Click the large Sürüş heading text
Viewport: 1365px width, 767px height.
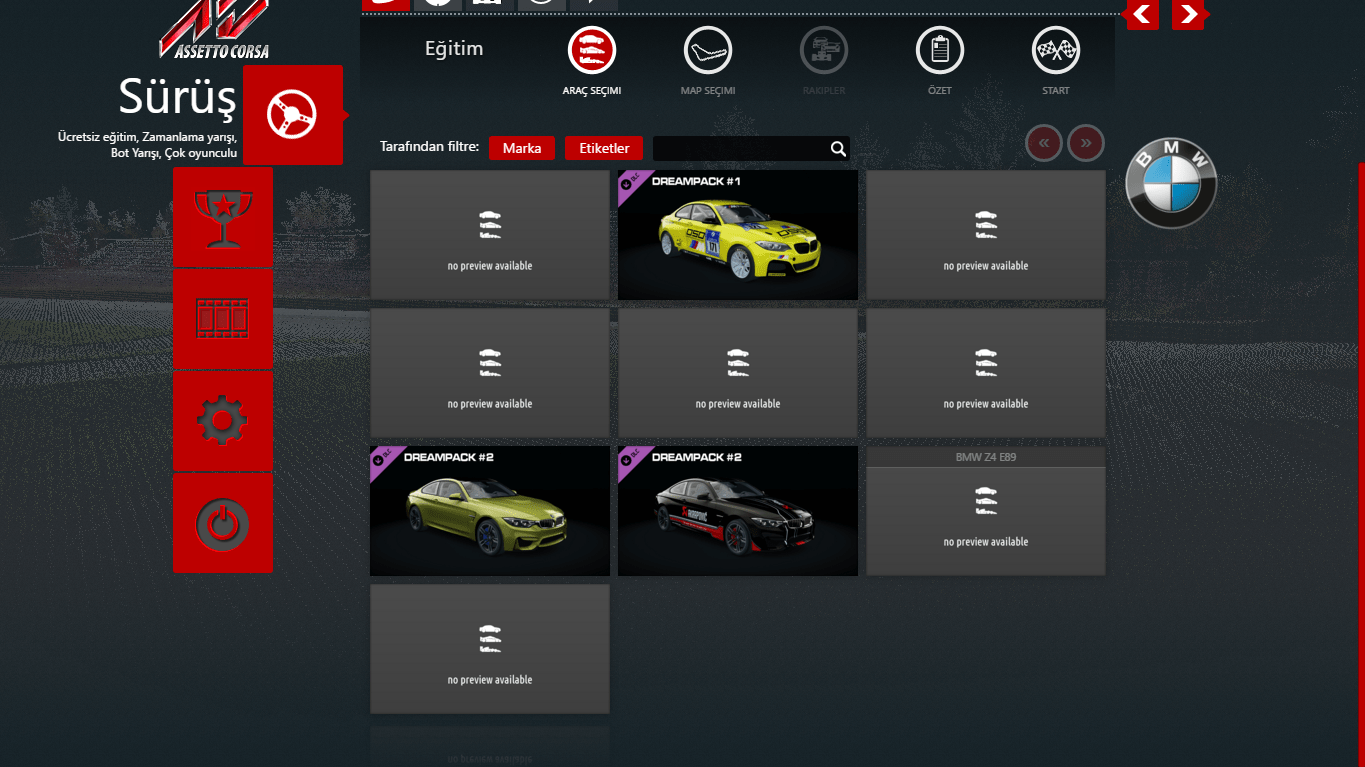tap(177, 96)
